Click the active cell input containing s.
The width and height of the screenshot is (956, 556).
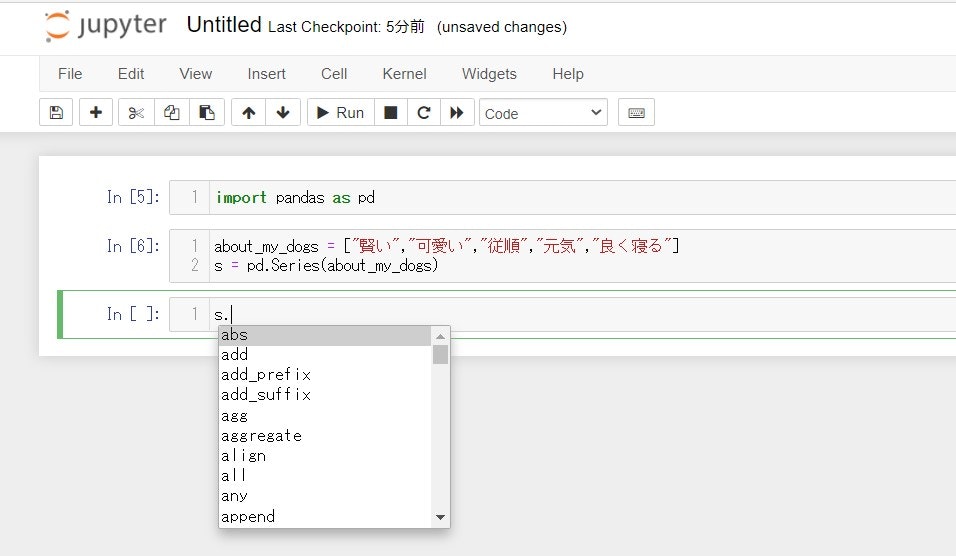pos(582,315)
